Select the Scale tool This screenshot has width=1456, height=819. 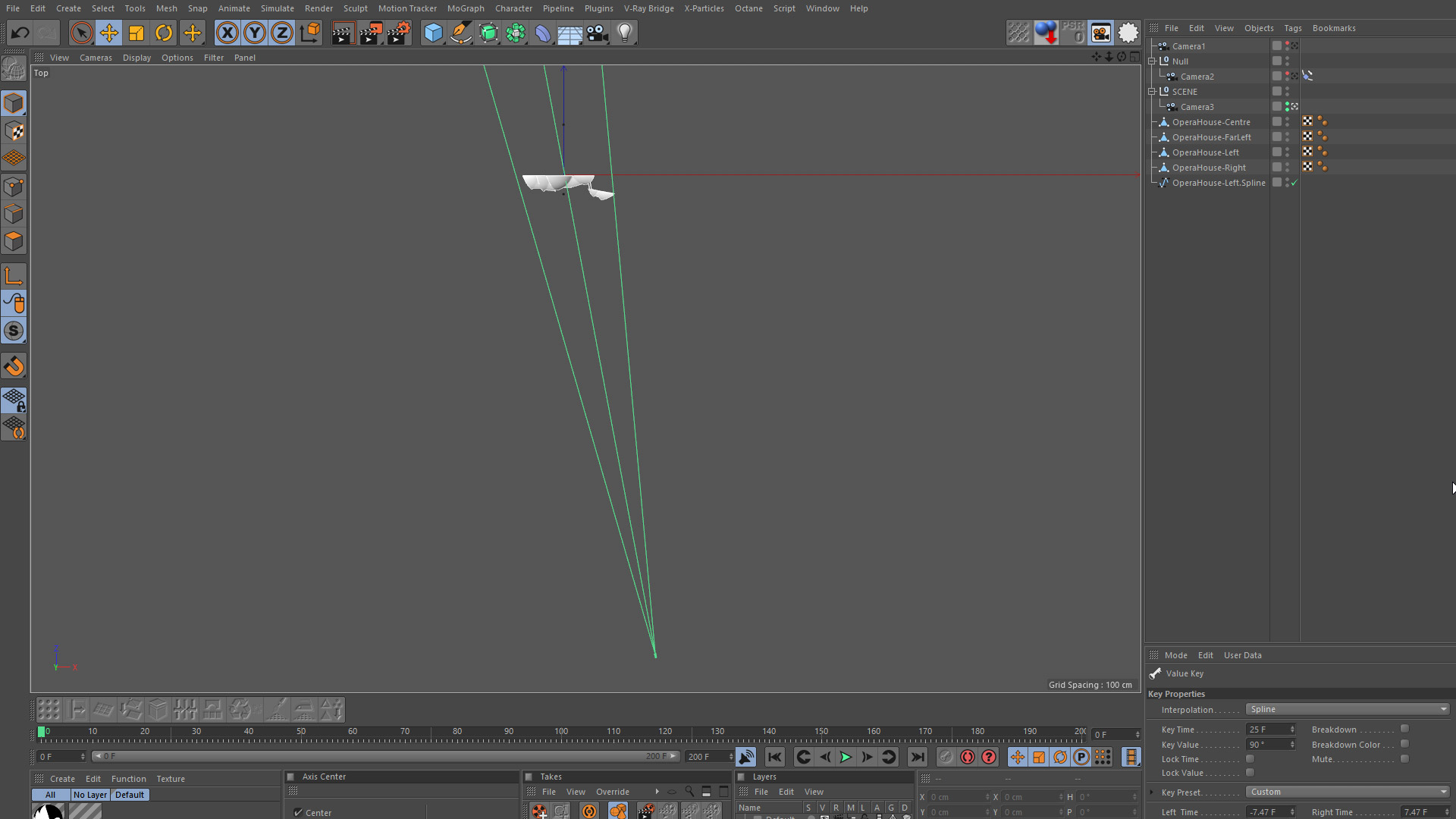(x=136, y=33)
